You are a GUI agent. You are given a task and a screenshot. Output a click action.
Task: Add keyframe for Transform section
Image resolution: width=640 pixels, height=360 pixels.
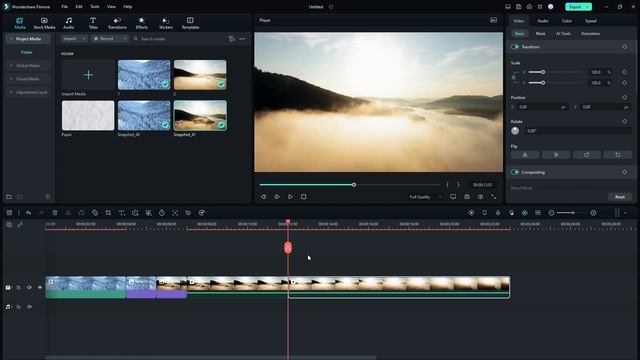[624, 47]
